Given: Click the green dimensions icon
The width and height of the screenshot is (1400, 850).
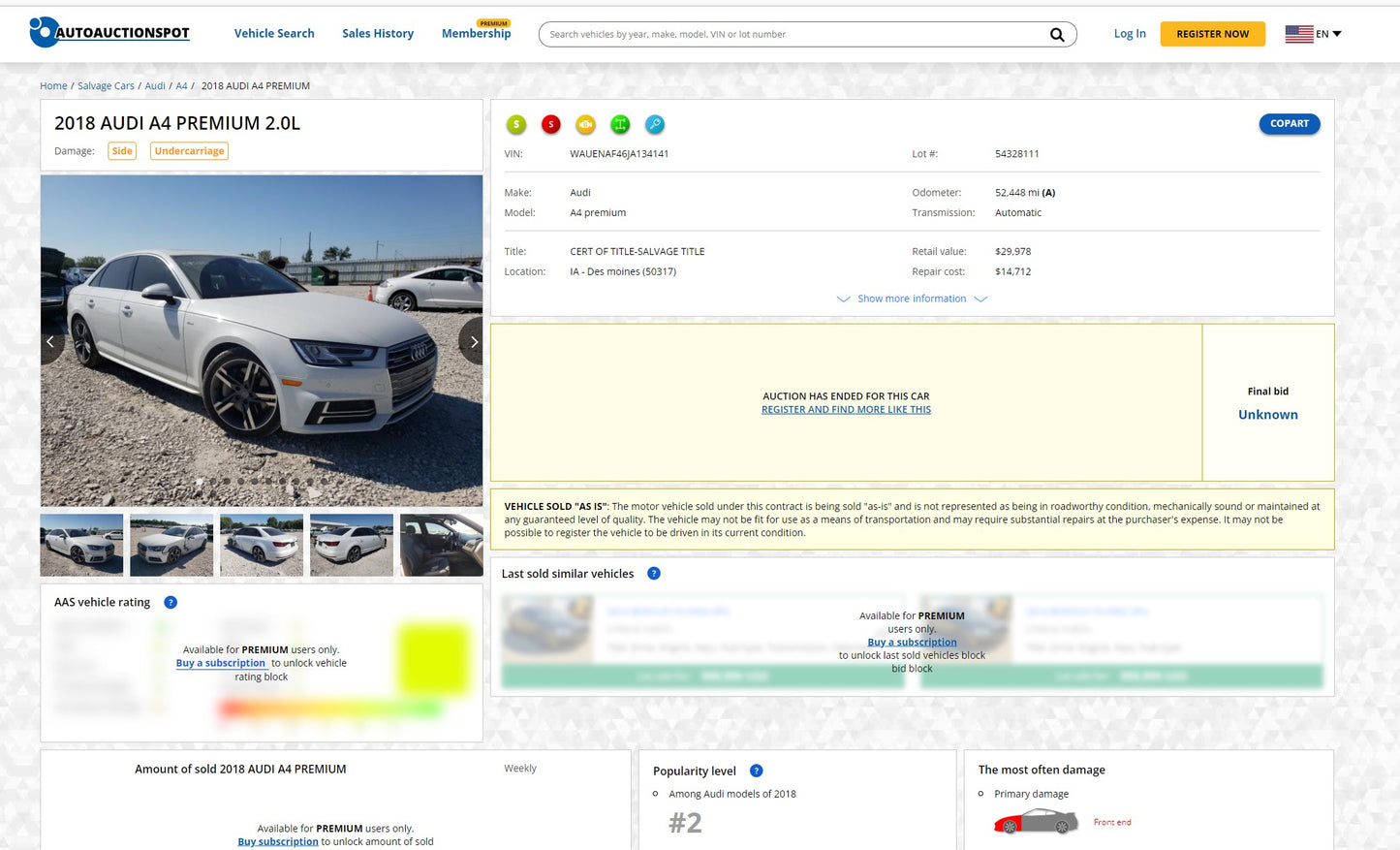Looking at the screenshot, I should tap(620, 124).
